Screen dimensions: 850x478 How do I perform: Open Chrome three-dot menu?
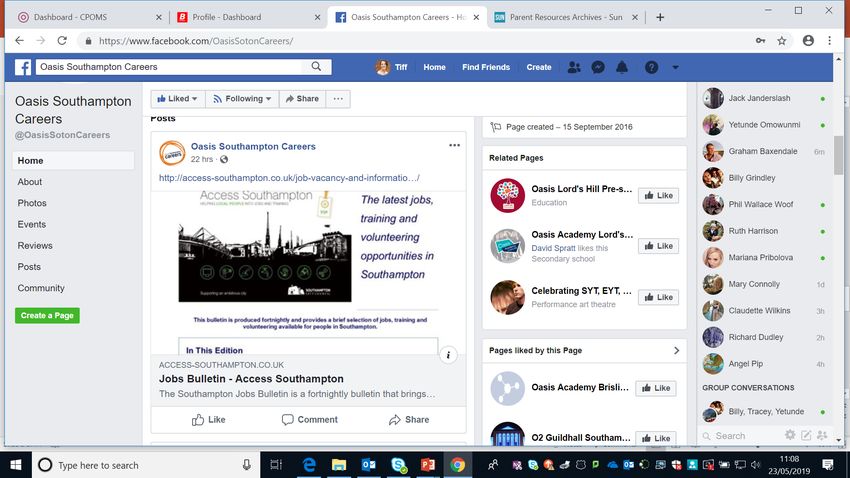(x=829, y=41)
